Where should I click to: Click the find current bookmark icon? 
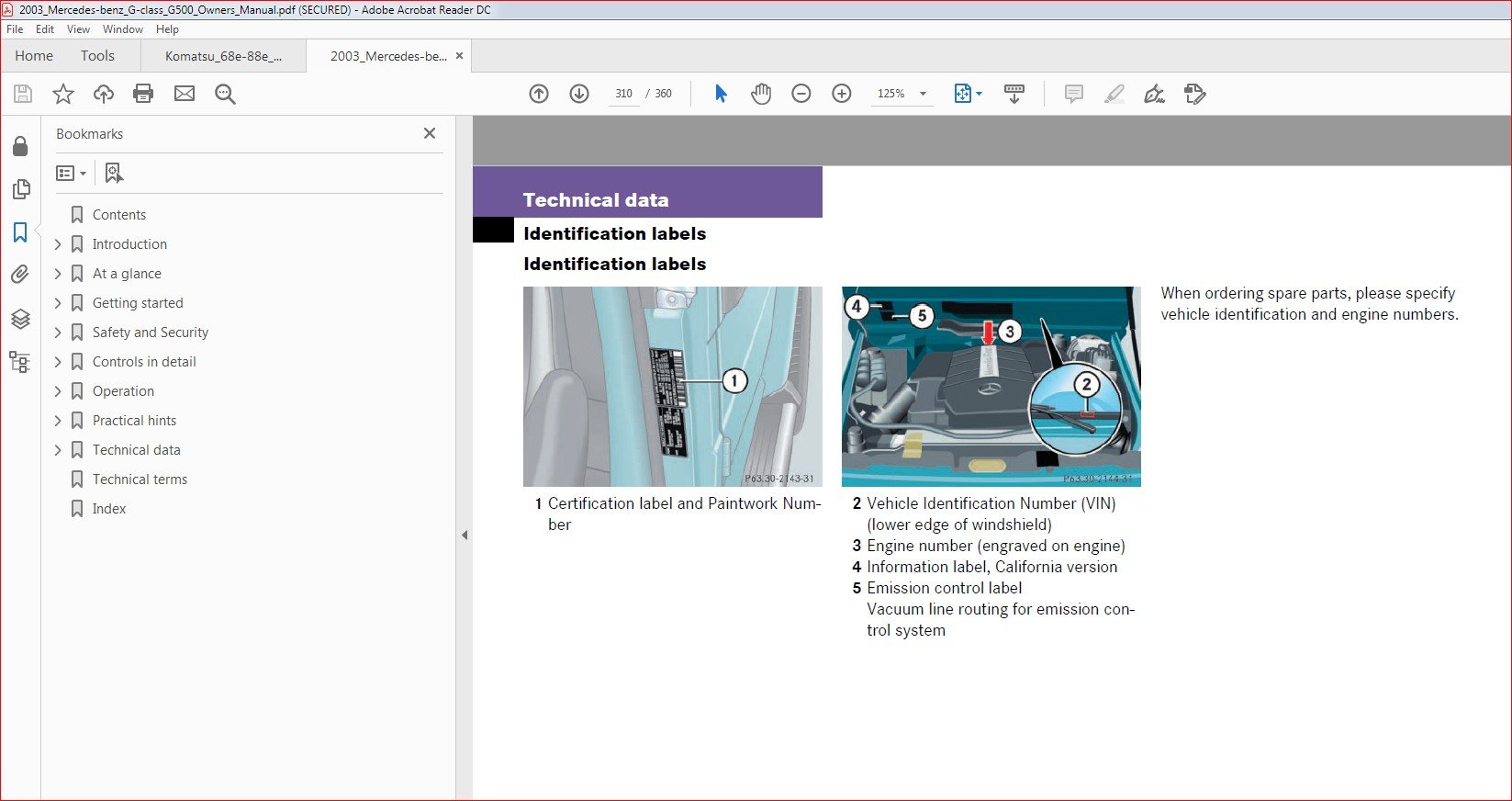[114, 173]
